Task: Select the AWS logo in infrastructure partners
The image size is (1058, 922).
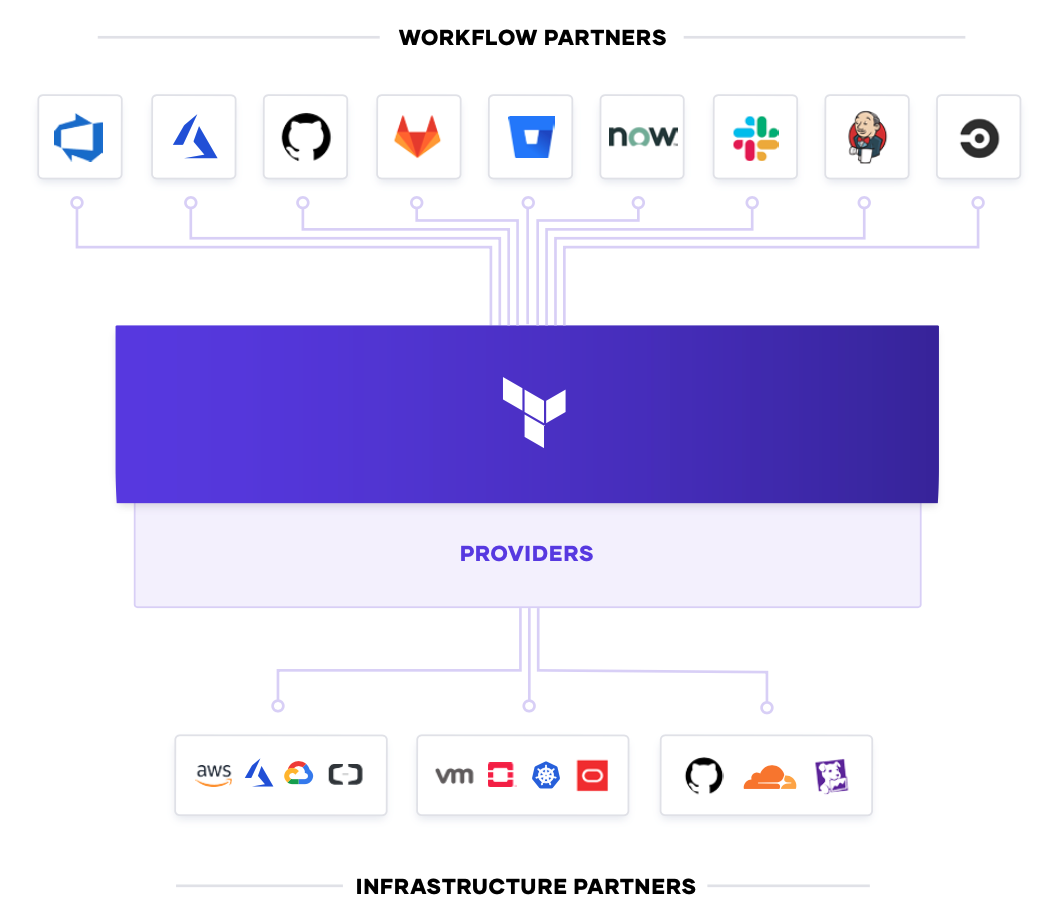Action: (x=214, y=775)
